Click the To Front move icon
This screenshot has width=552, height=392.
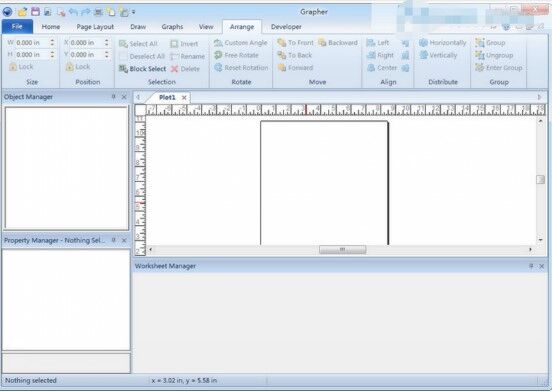282,43
